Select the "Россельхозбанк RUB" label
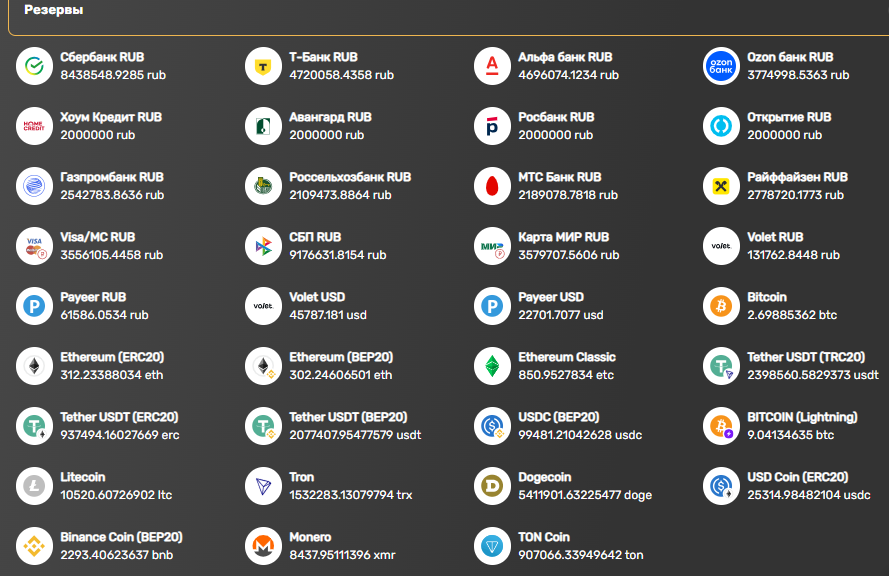Viewport: 889px width, 576px height. click(350, 177)
